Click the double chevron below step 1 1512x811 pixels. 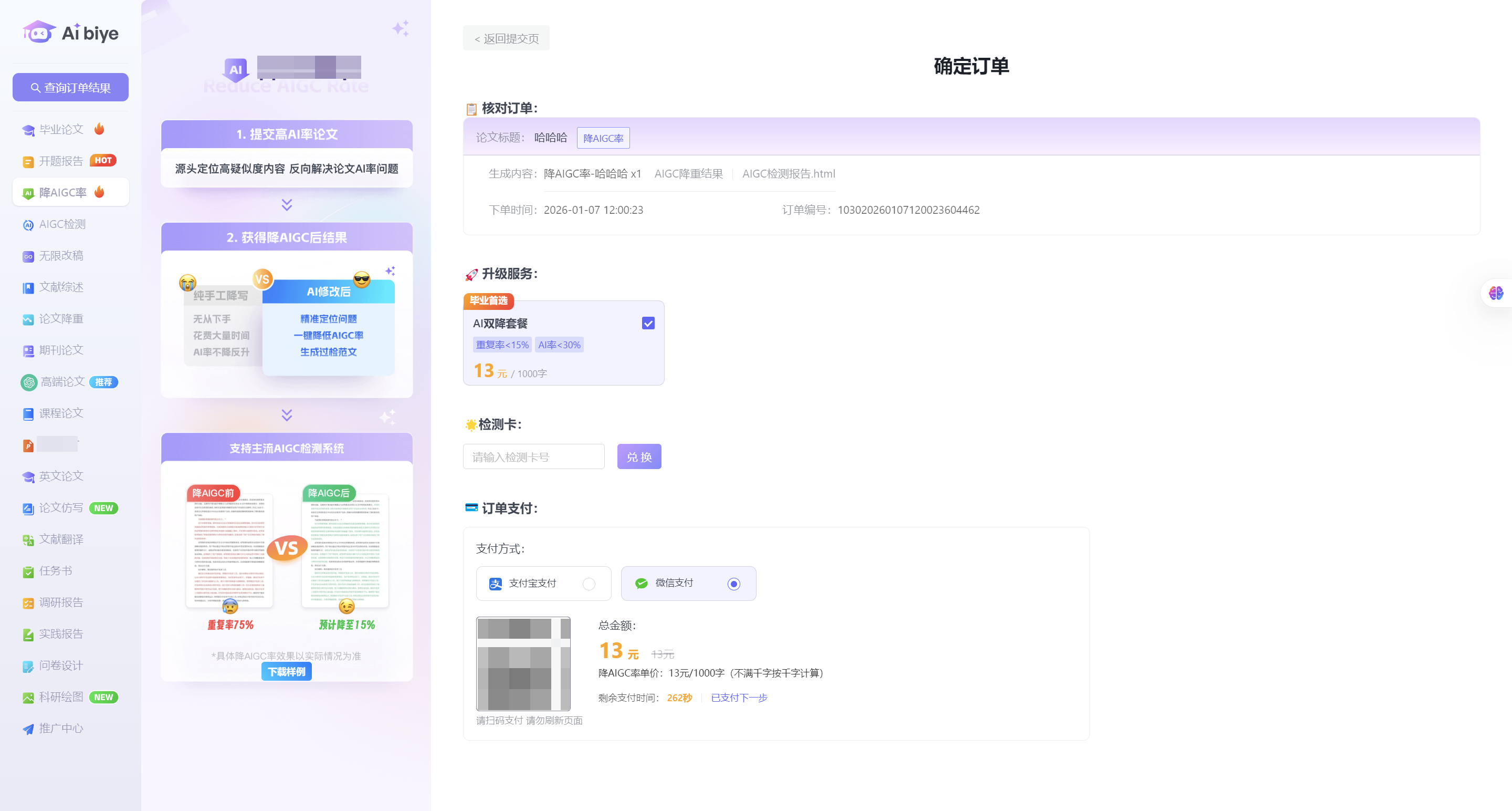[287, 204]
